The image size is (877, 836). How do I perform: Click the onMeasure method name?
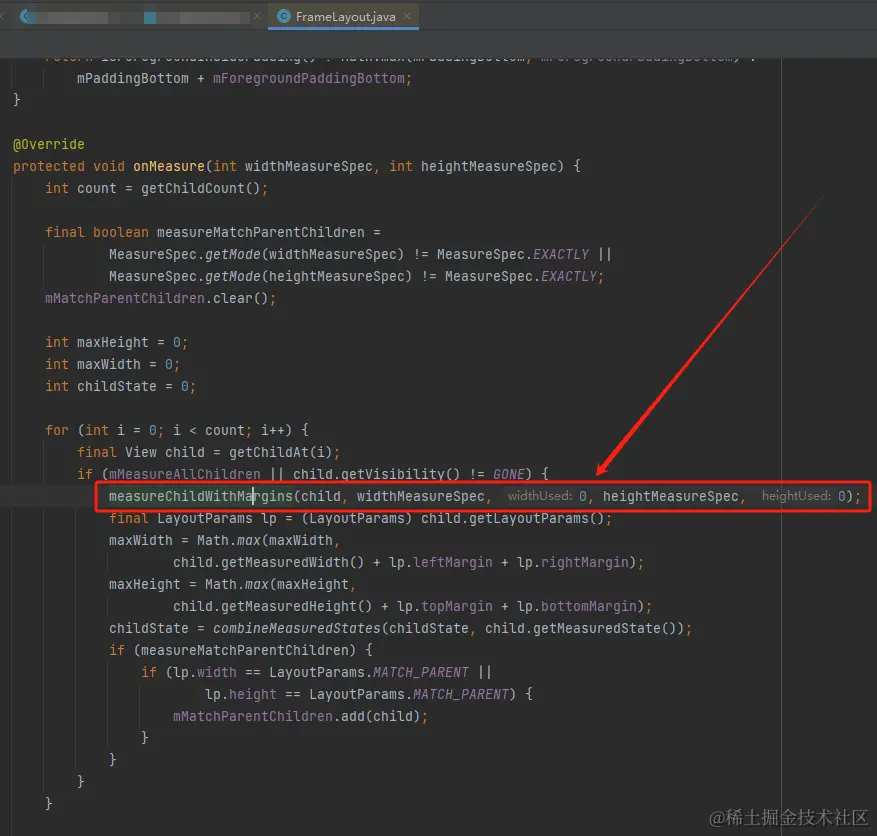click(x=169, y=166)
